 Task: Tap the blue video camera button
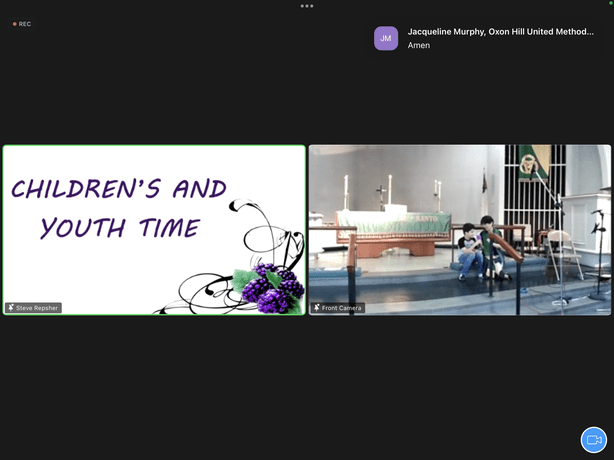594,440
